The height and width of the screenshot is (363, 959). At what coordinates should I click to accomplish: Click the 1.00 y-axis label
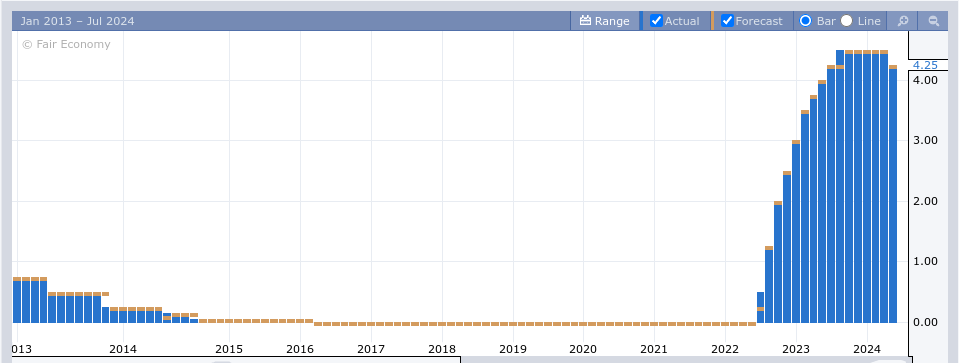coord(925,261)
